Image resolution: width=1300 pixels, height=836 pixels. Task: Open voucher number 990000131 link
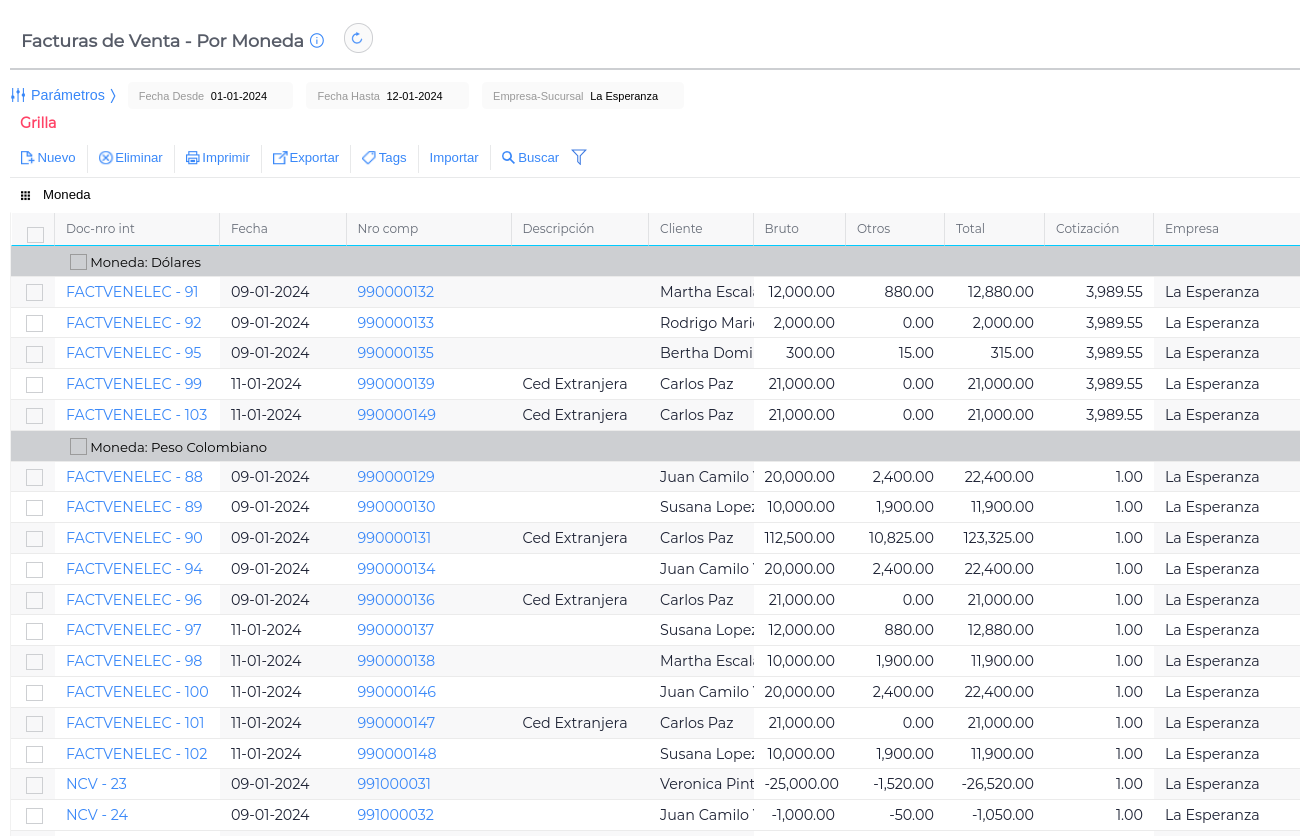pos(394,538)
